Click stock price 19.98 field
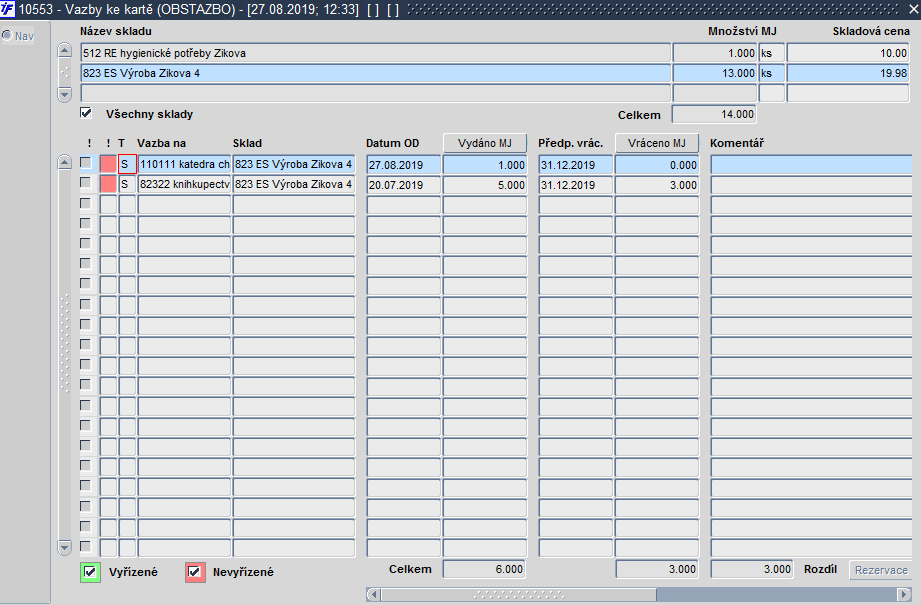The height and width of the screenshot is (605, 921). [848, 73]
